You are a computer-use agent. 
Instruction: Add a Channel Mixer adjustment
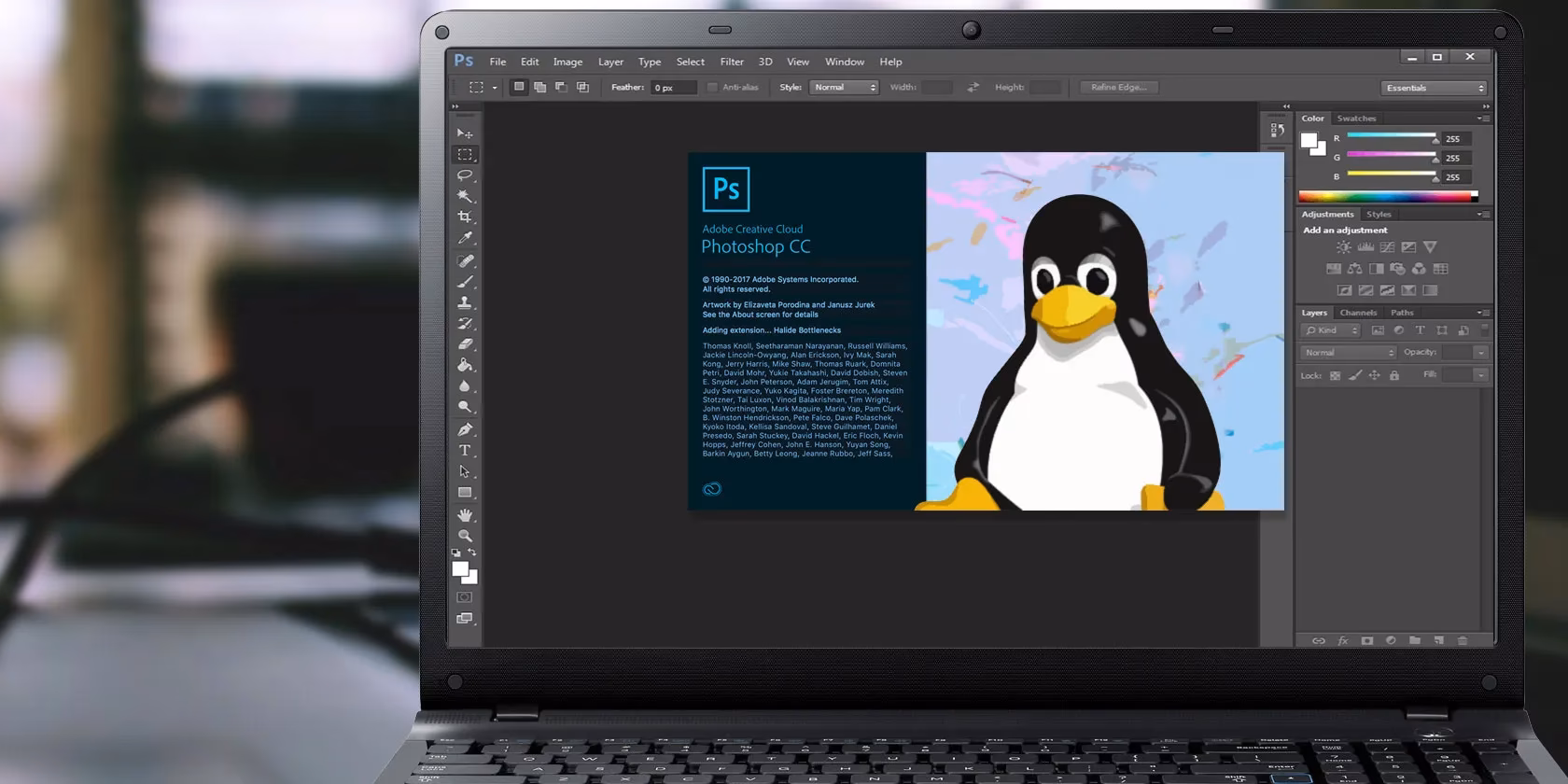coord(1419,269)
